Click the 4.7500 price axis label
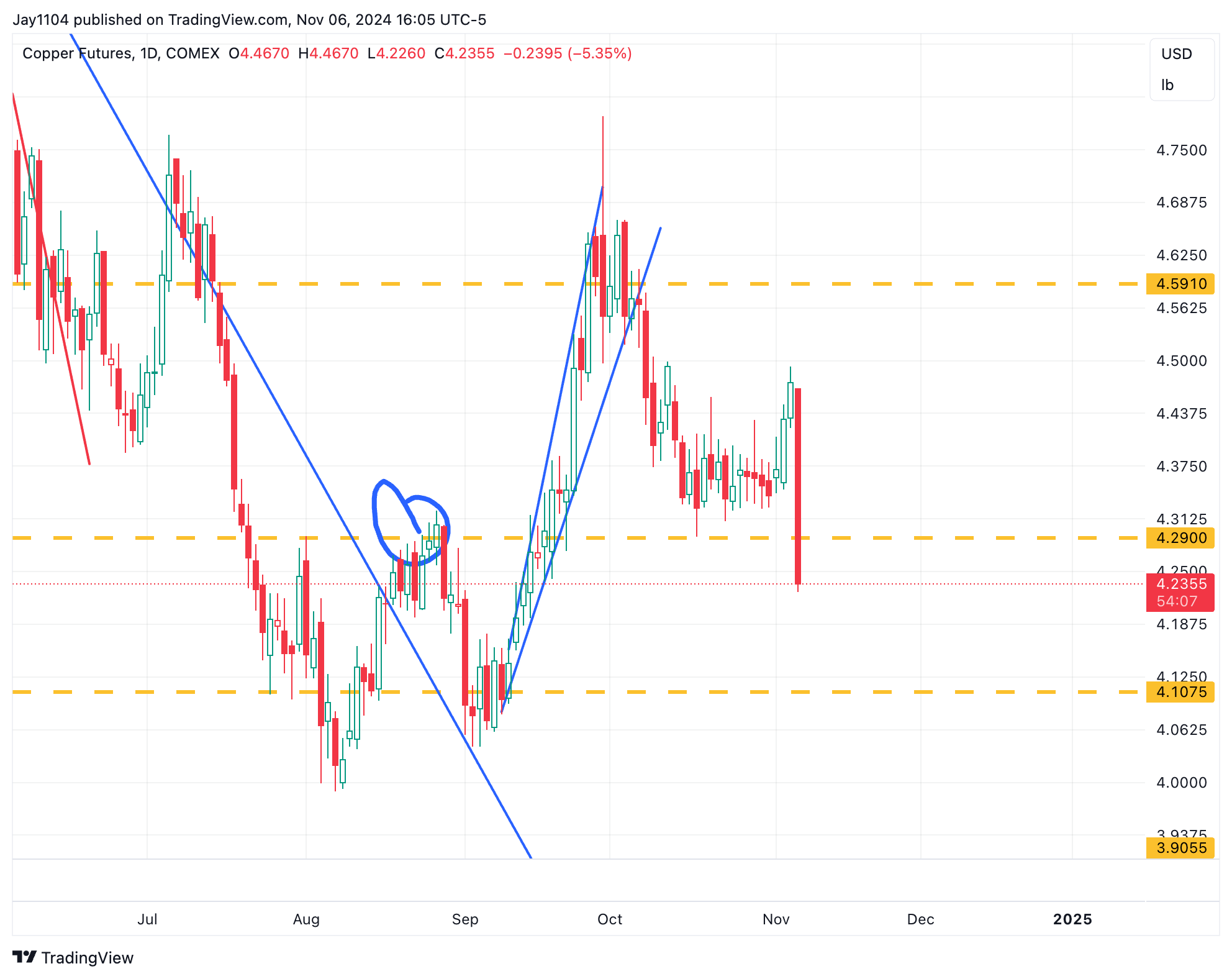 pyautogui.click(x=1182, y=150)
